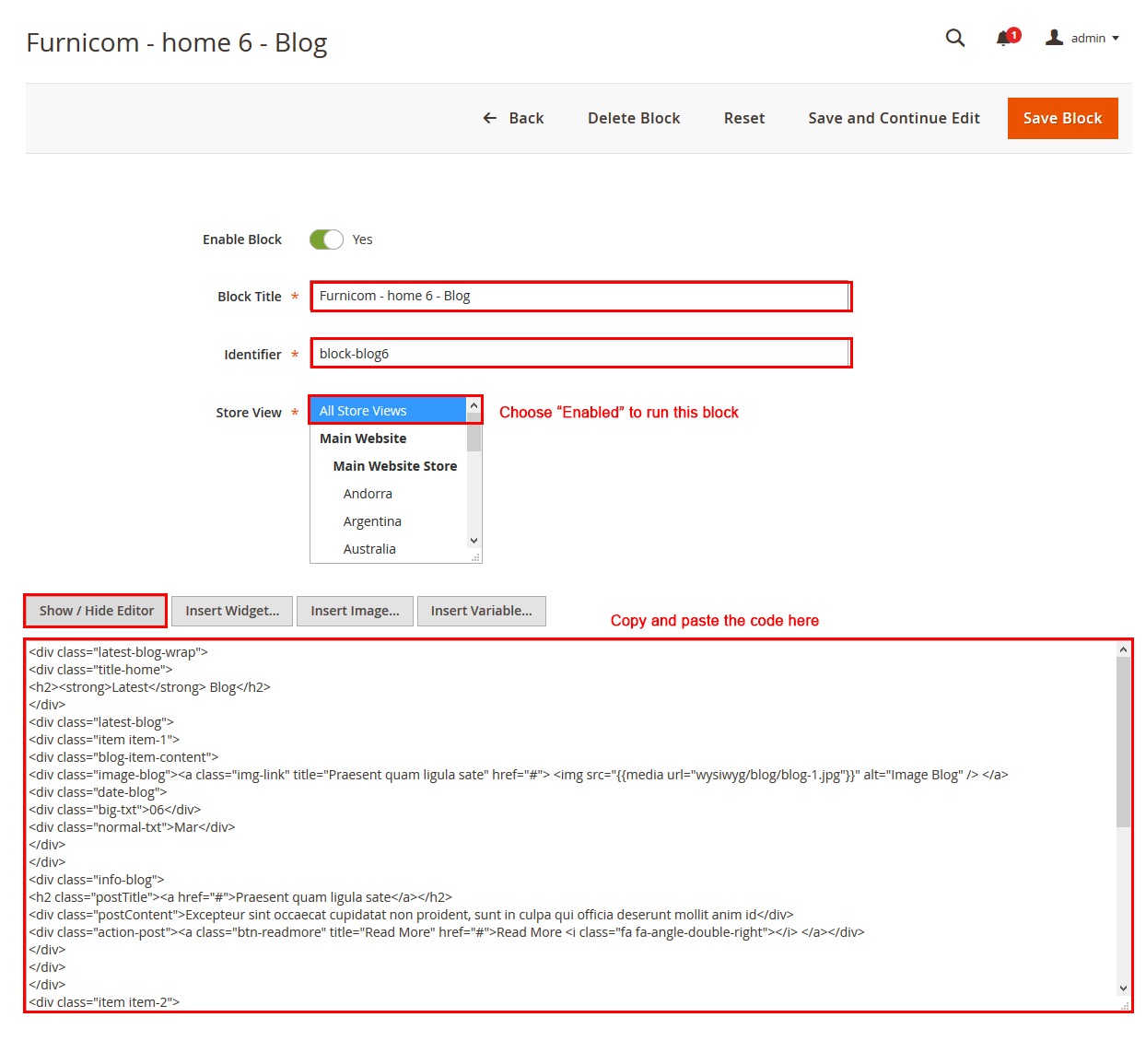Screen dimensions: 1146x1064
Task: Click Insert Variable... button
Action: [481, 611]
